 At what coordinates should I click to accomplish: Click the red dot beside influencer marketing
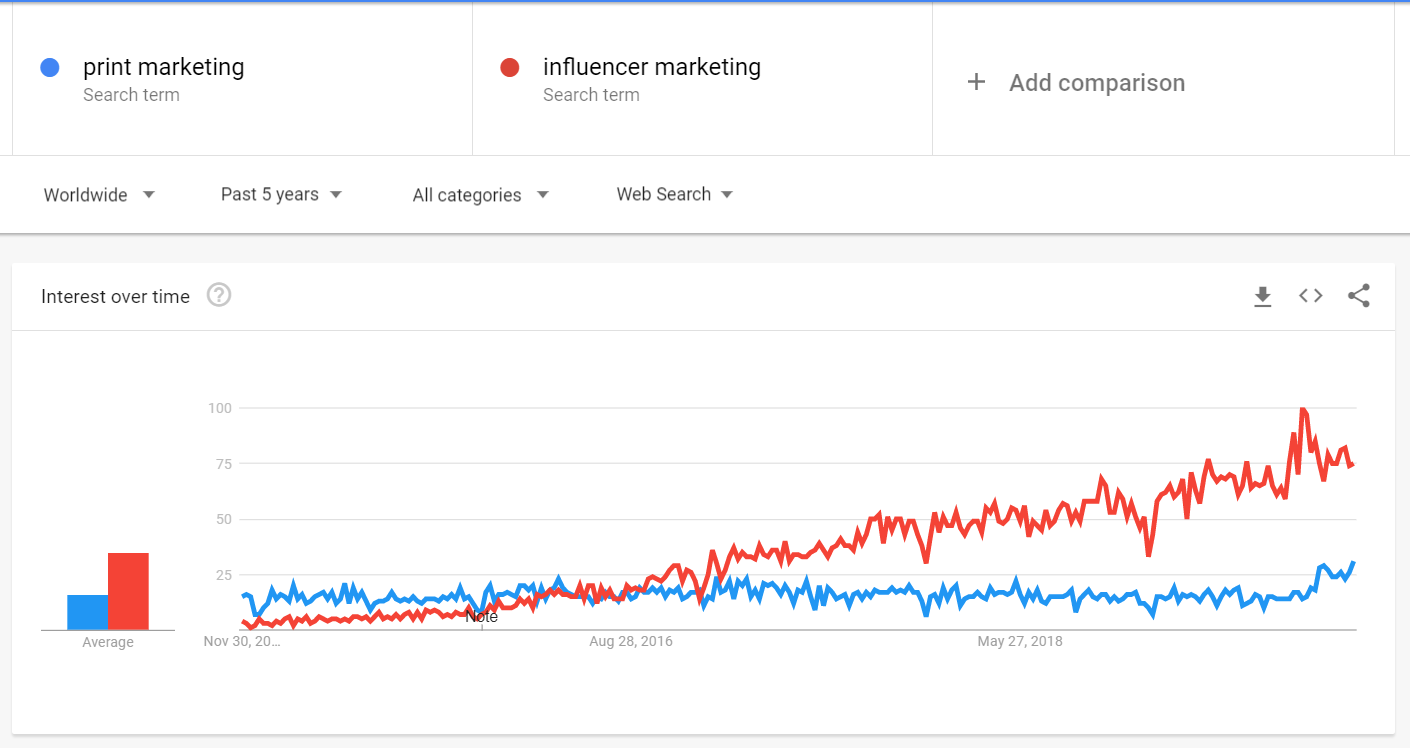(509, 67)
